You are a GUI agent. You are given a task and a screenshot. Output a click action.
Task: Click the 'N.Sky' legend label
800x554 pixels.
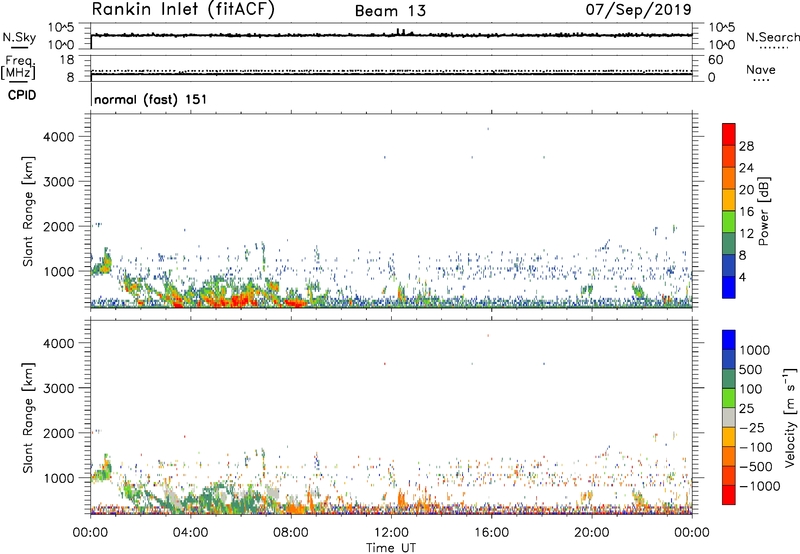pos(19,37)
